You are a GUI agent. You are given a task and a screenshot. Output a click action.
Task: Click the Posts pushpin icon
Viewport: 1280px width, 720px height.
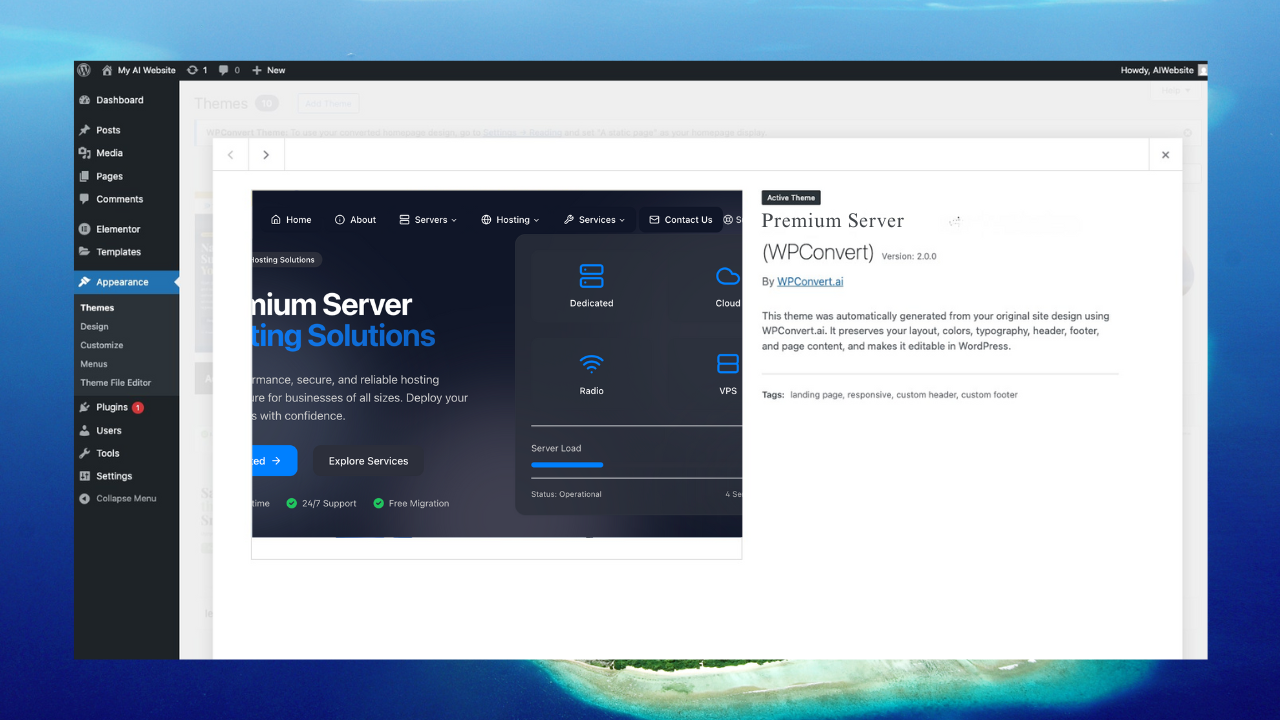85,130
